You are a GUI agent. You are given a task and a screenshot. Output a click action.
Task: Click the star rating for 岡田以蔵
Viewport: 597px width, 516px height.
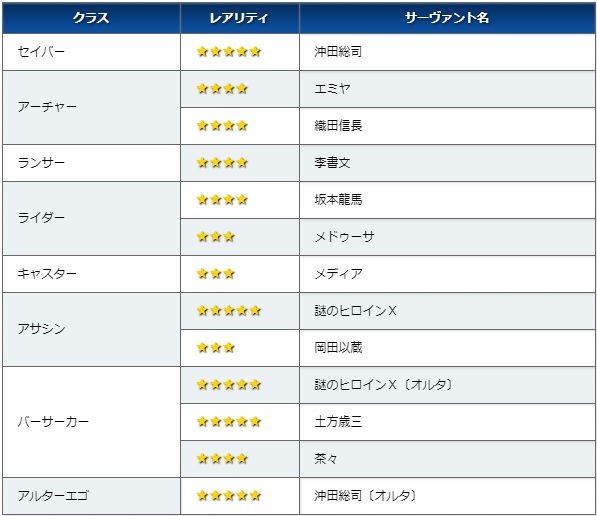216,348
